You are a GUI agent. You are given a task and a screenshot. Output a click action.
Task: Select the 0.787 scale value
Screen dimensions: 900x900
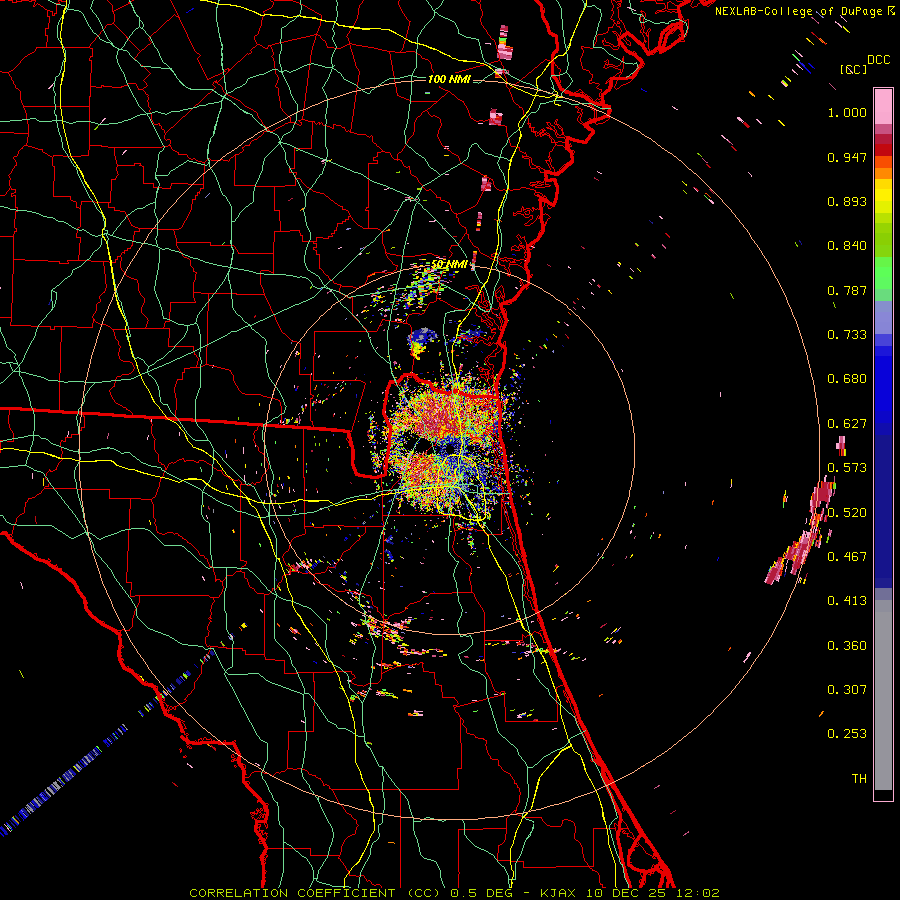tap(847, 290)
